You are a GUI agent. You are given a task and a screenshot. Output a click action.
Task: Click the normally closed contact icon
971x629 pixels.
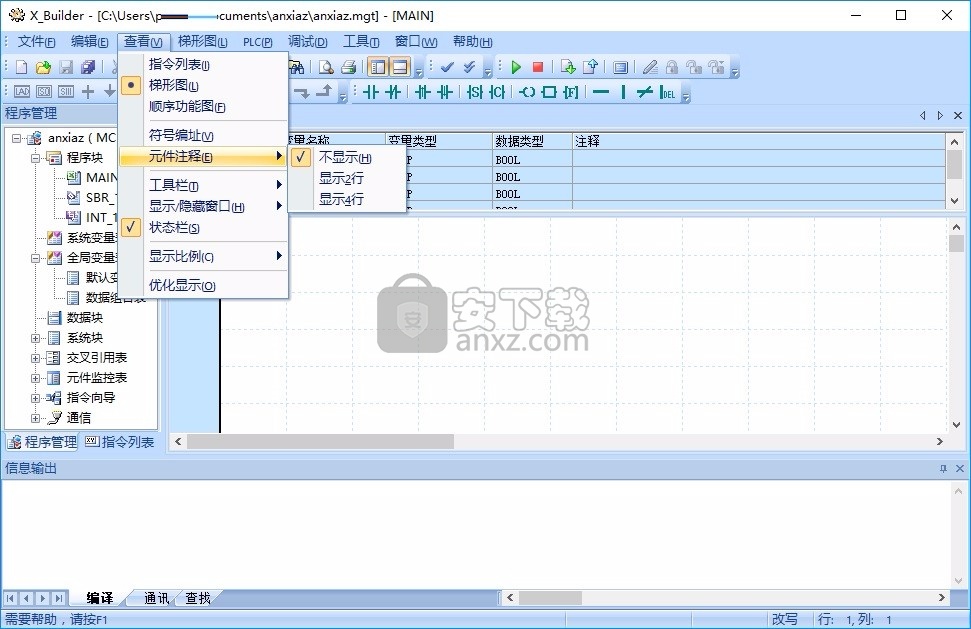click(x=393, y=92)
